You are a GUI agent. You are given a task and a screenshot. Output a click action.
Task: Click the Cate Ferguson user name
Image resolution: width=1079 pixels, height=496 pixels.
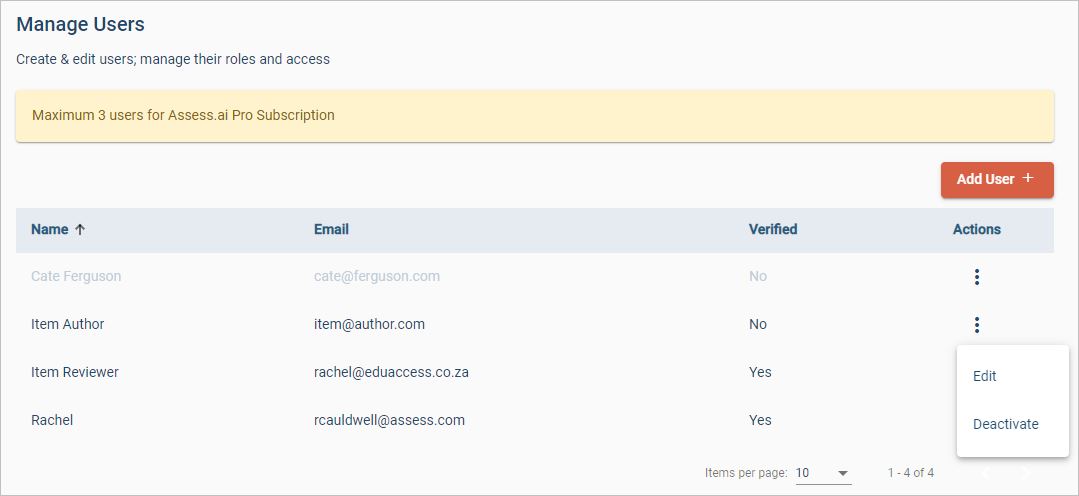(x=76, y=276)
